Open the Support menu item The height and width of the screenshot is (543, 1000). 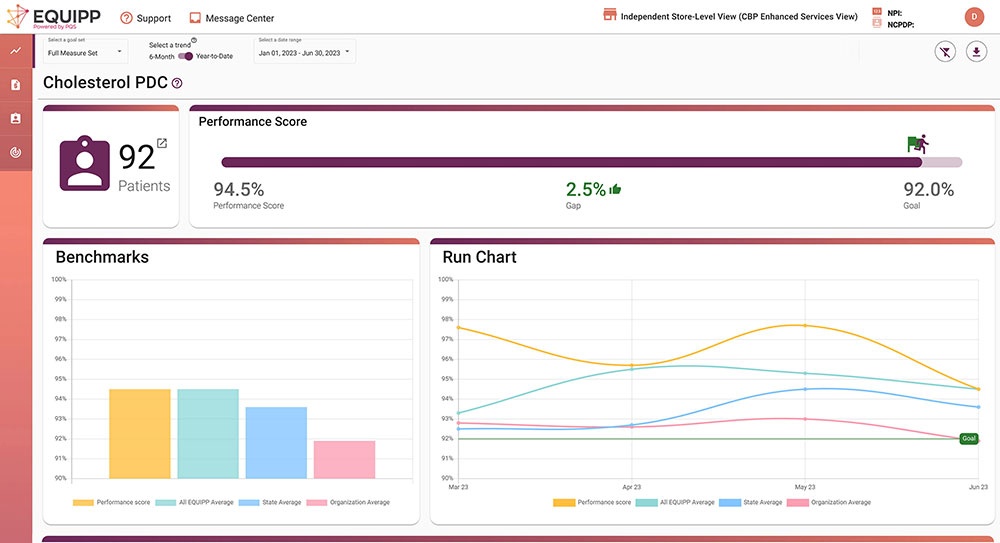click(145, 18)
